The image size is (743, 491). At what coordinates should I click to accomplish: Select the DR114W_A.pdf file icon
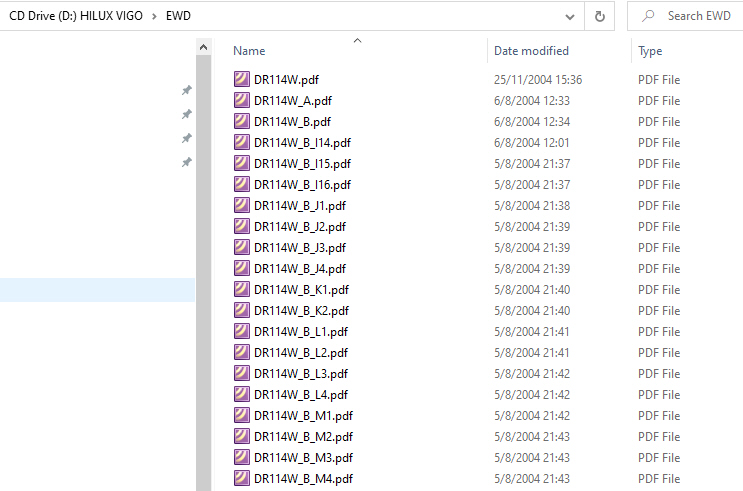click(x=242, y=100)
